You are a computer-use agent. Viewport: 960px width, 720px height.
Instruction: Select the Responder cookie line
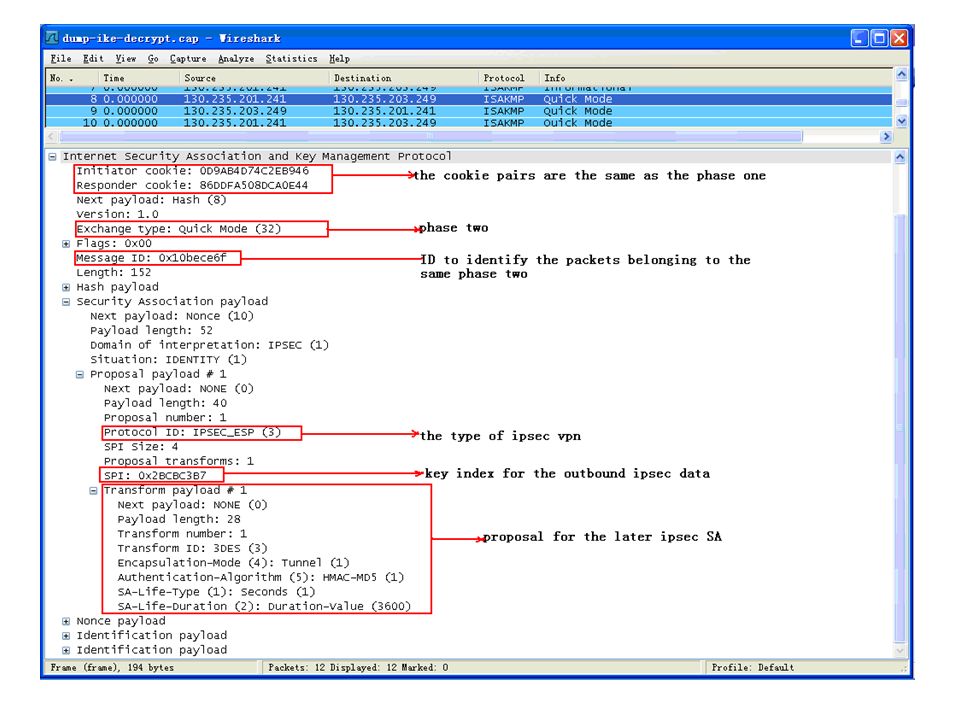click(x=192, y=186)
